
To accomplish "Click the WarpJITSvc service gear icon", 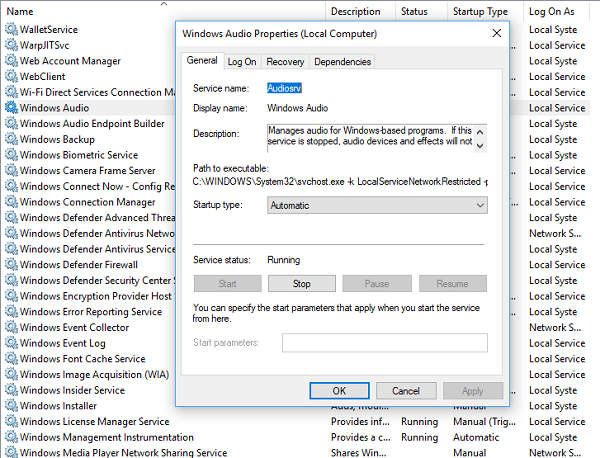I will coord(11,45).
